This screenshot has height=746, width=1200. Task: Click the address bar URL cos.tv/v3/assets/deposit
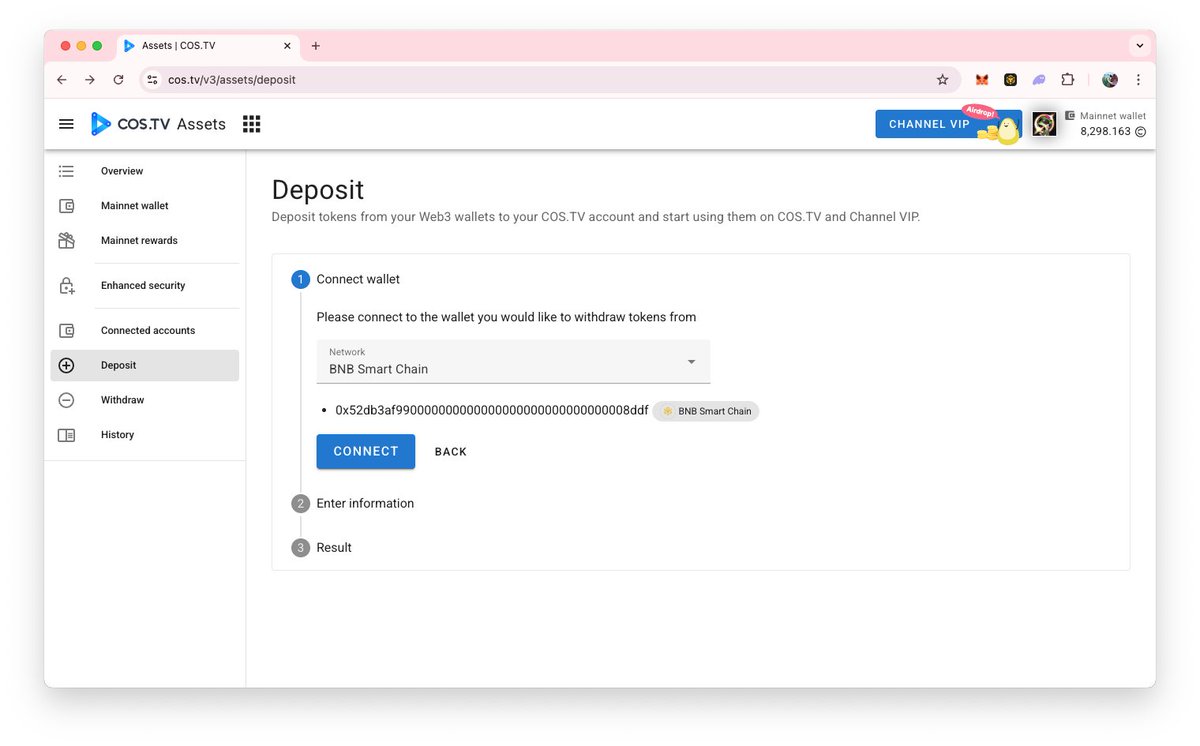232,80
